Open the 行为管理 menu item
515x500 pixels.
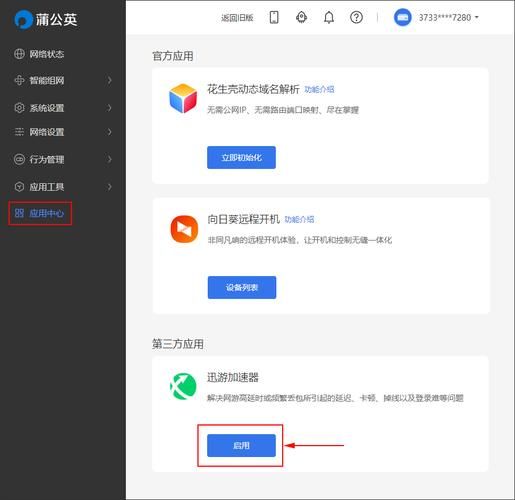click(47, 159)
